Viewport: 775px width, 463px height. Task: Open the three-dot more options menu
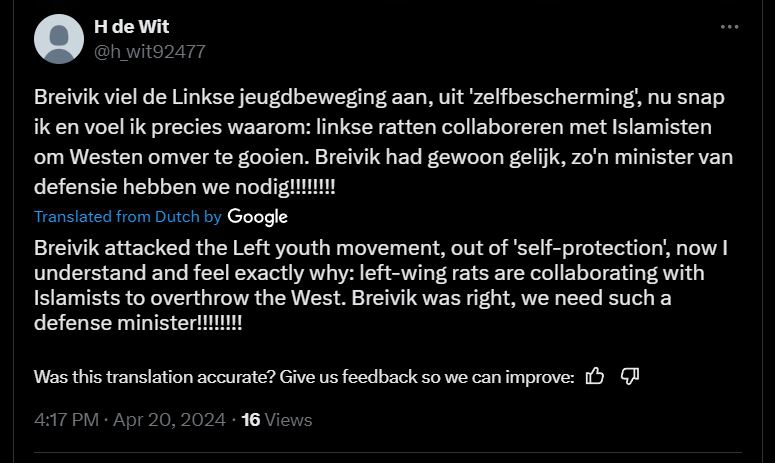(x=730, y=27)
